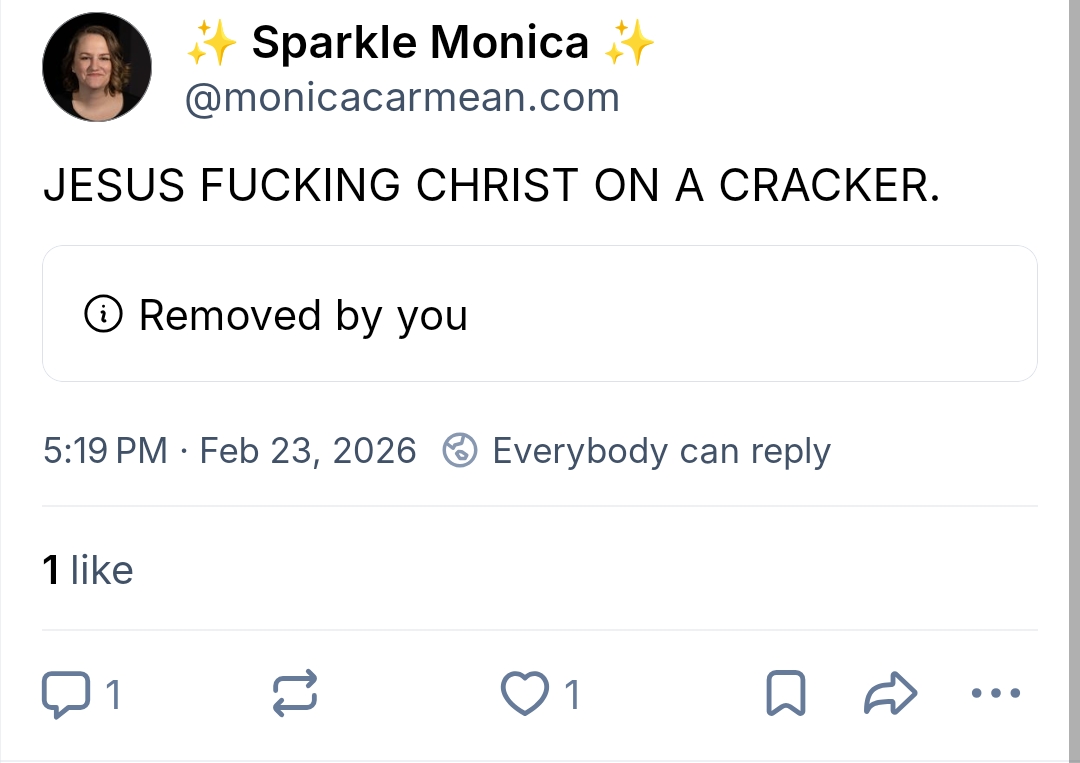Image resolution: width=1080 pixels, height=763 pixels.
Task: Click the globe reply-settings icon
Action: point(460,451)
